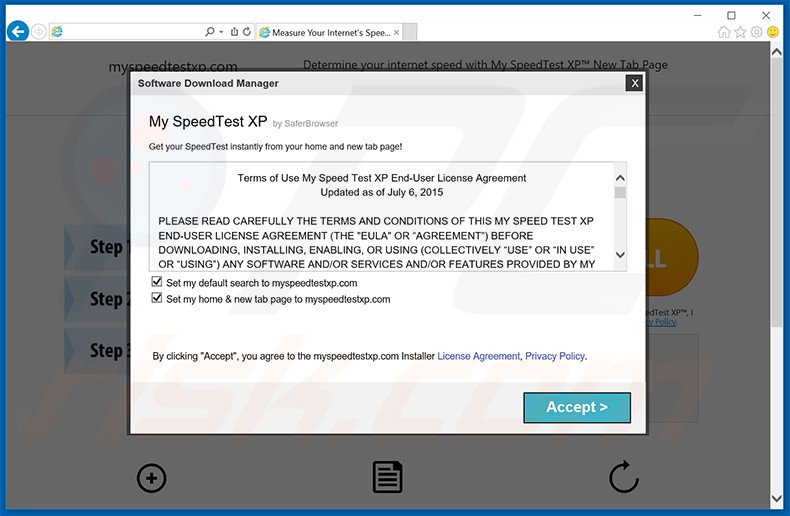Click the license agreement scrollbar thumb

coord(620,192)
